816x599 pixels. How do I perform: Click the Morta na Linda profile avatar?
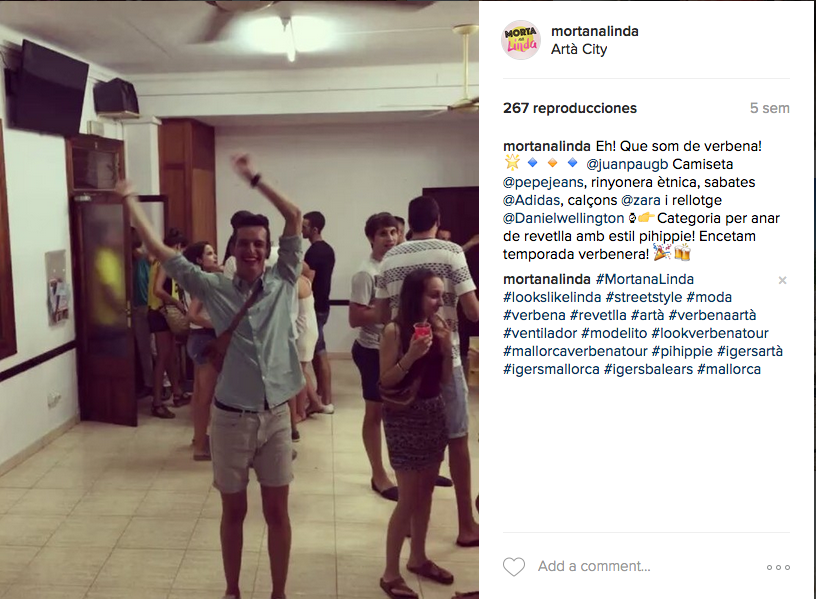pyautogui.click(x=521, y=41)
